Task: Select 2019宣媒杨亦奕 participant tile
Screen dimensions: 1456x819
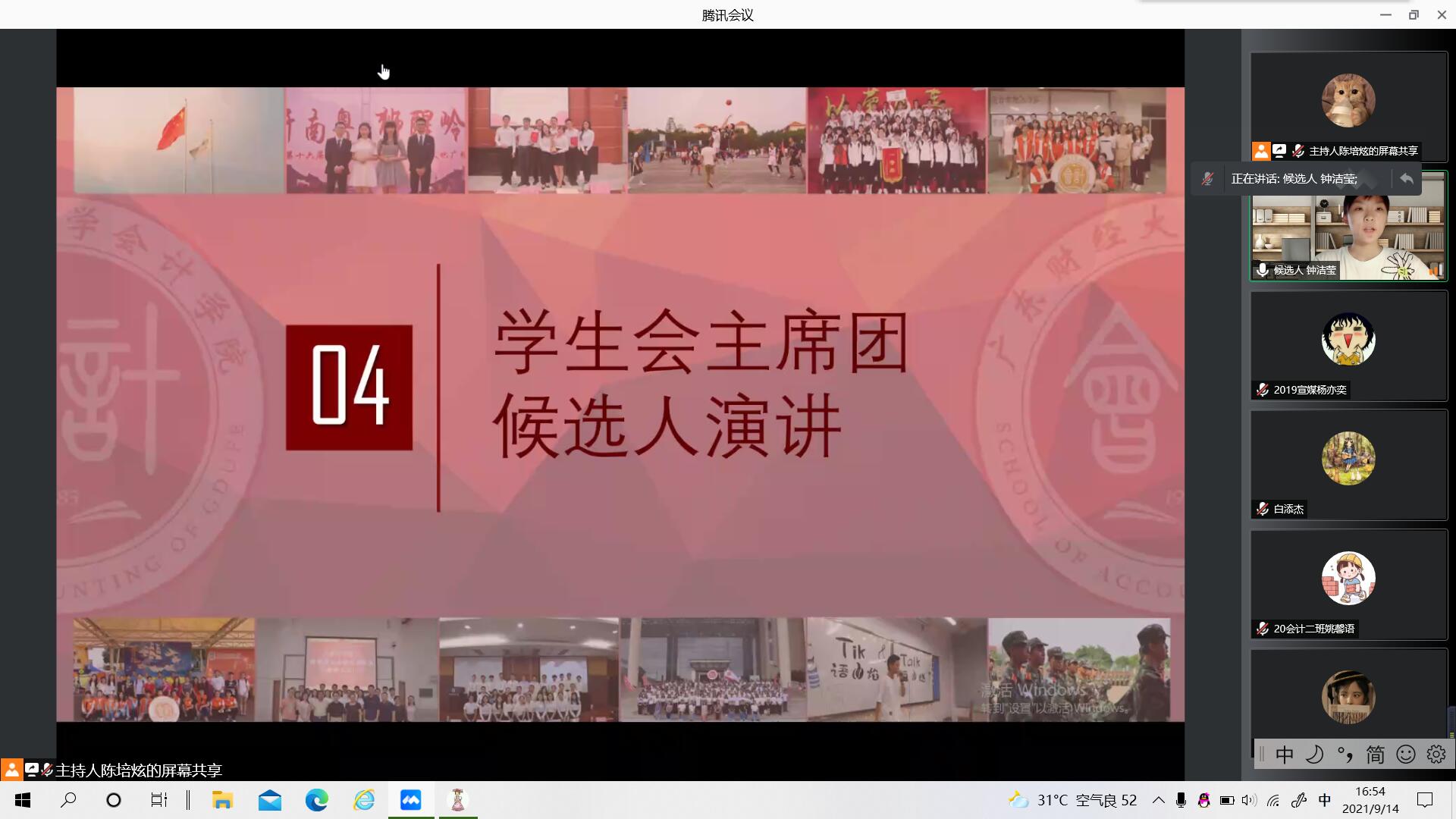Action: click(x=1348, y=345)
